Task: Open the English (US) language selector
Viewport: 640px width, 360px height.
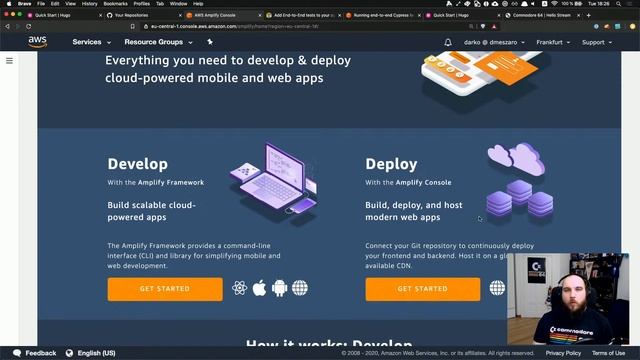Action: (96, 353)
